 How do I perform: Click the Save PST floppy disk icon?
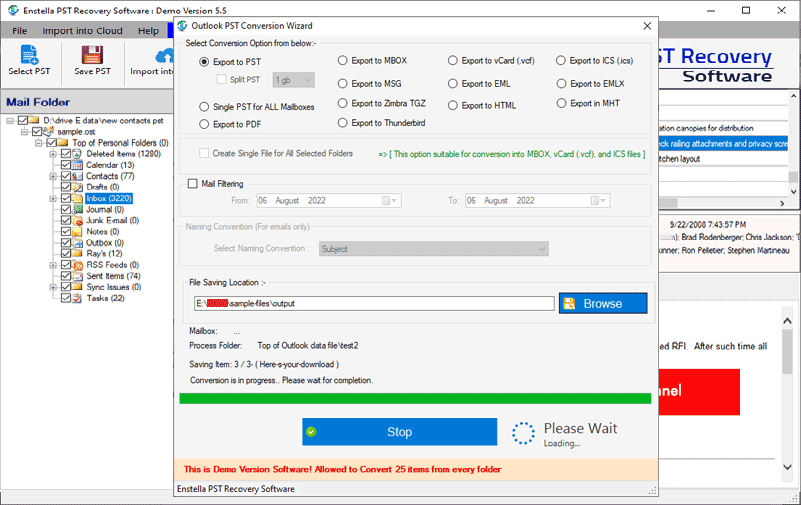[92, 55]
